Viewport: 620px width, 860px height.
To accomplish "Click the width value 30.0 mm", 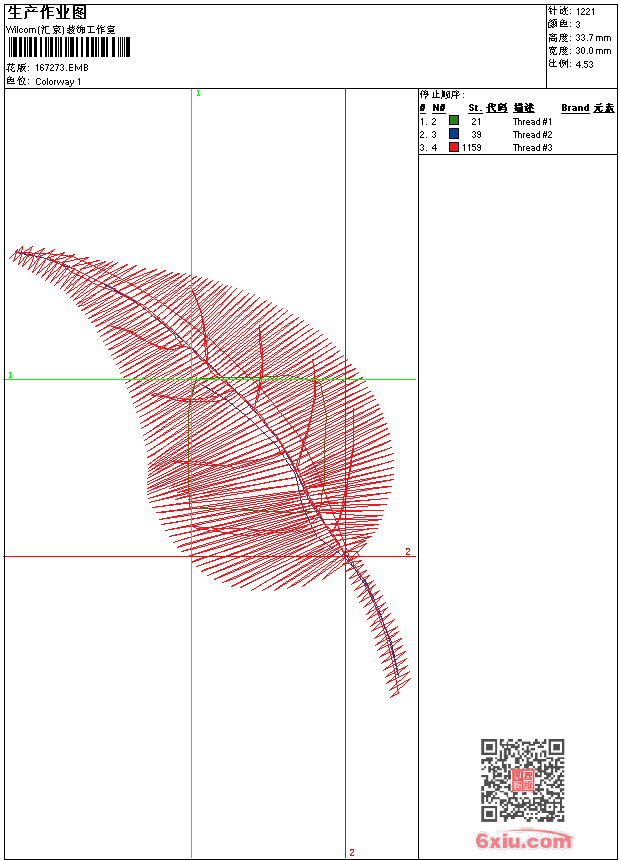I will tap(593, 51).
